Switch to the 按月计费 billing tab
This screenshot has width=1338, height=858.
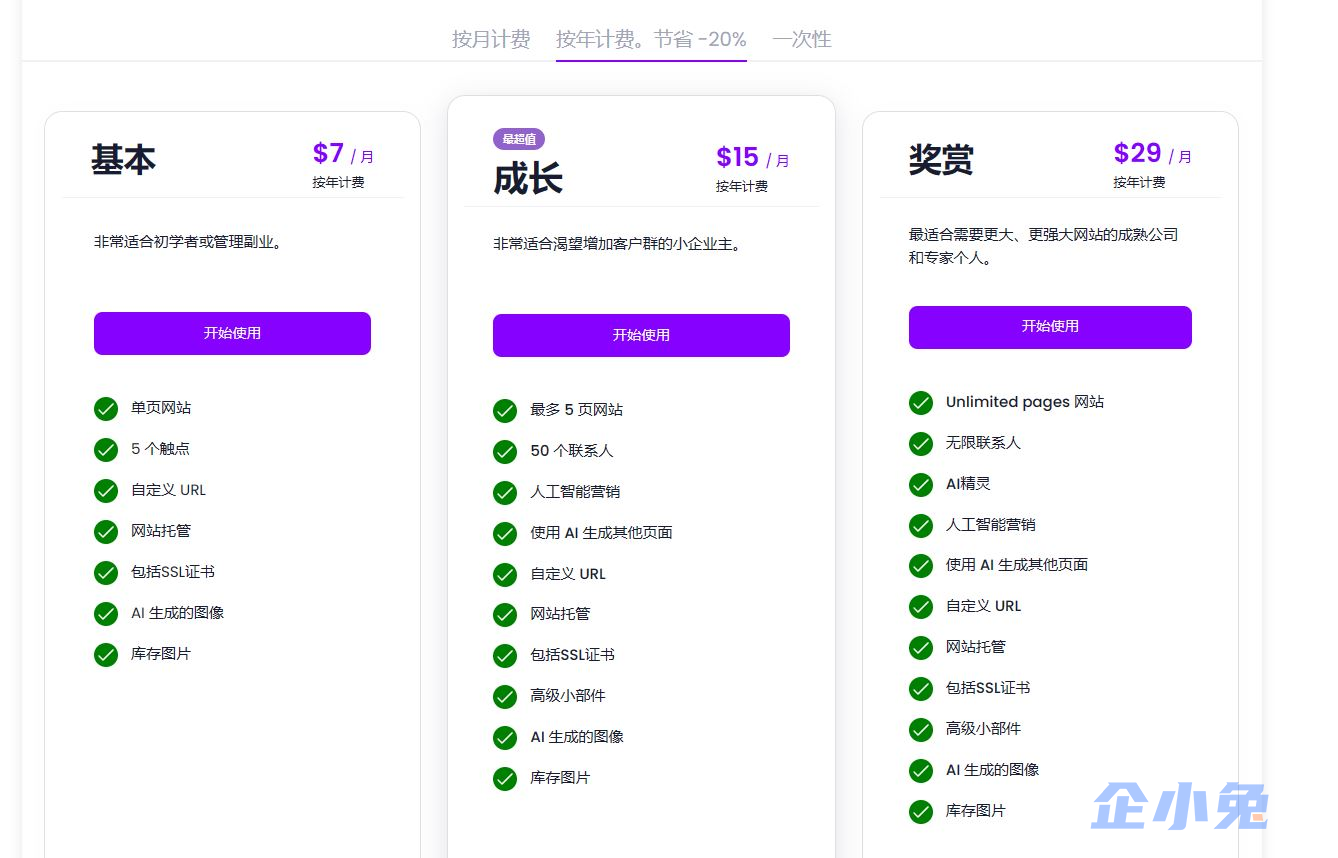[x=490, y=39]
